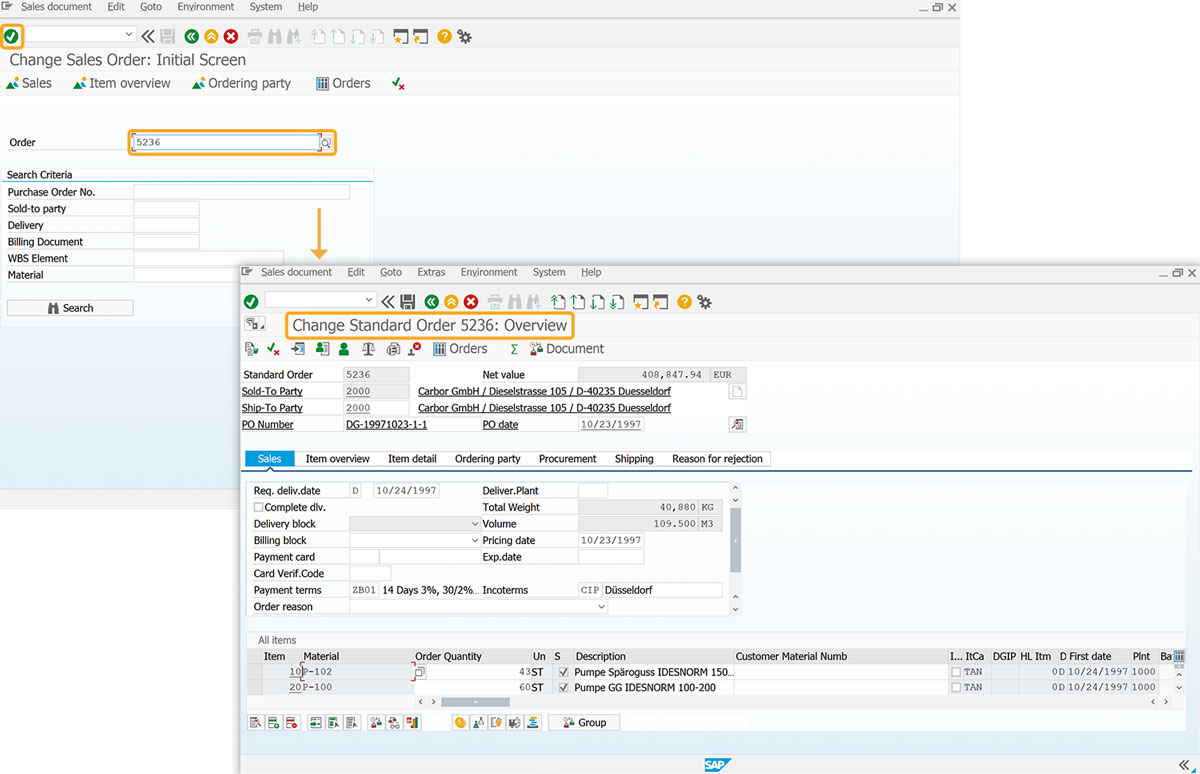Click Ordering party button in Initial Screen
This screenshot has width=1200, height=774.
pos(241,83)
